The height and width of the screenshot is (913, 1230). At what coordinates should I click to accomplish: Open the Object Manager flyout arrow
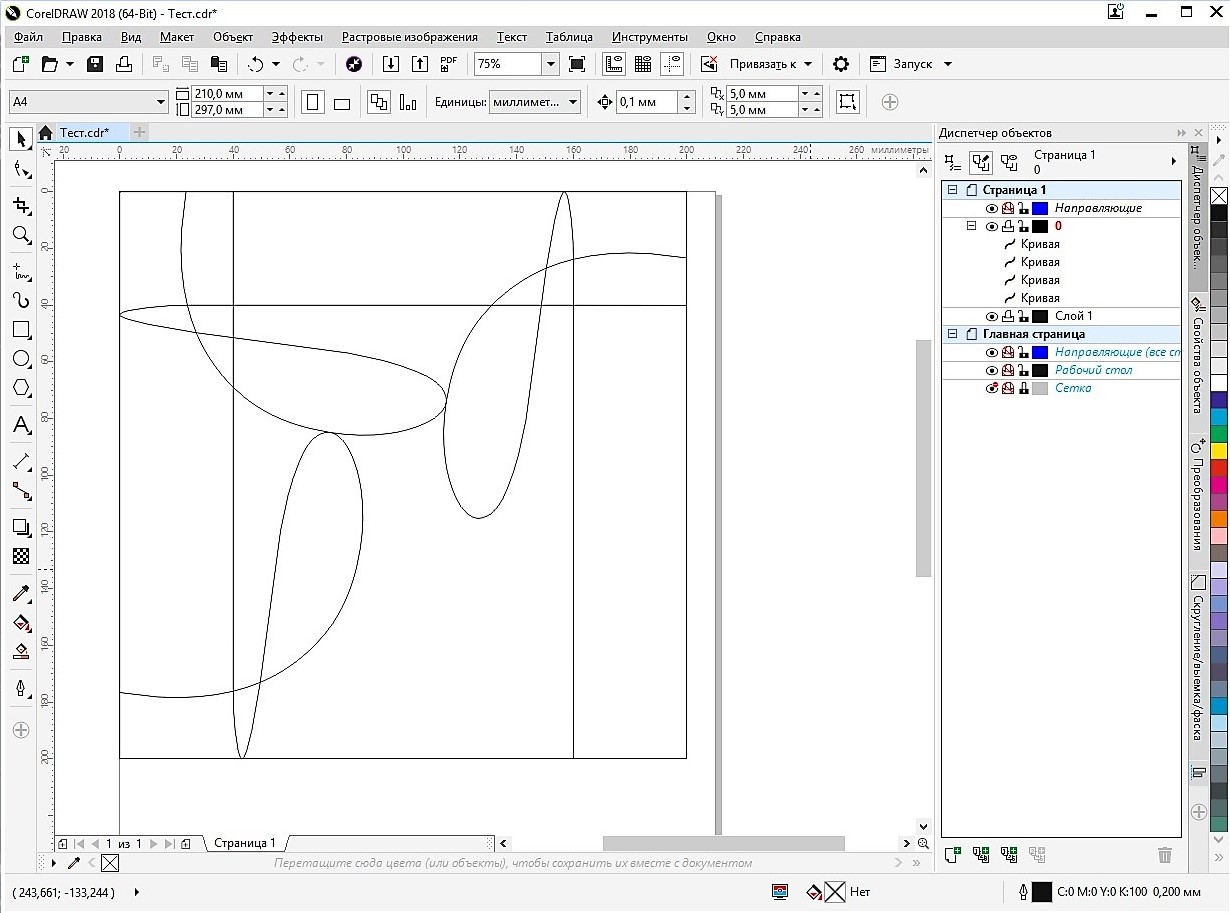[x=1174, y=161]
